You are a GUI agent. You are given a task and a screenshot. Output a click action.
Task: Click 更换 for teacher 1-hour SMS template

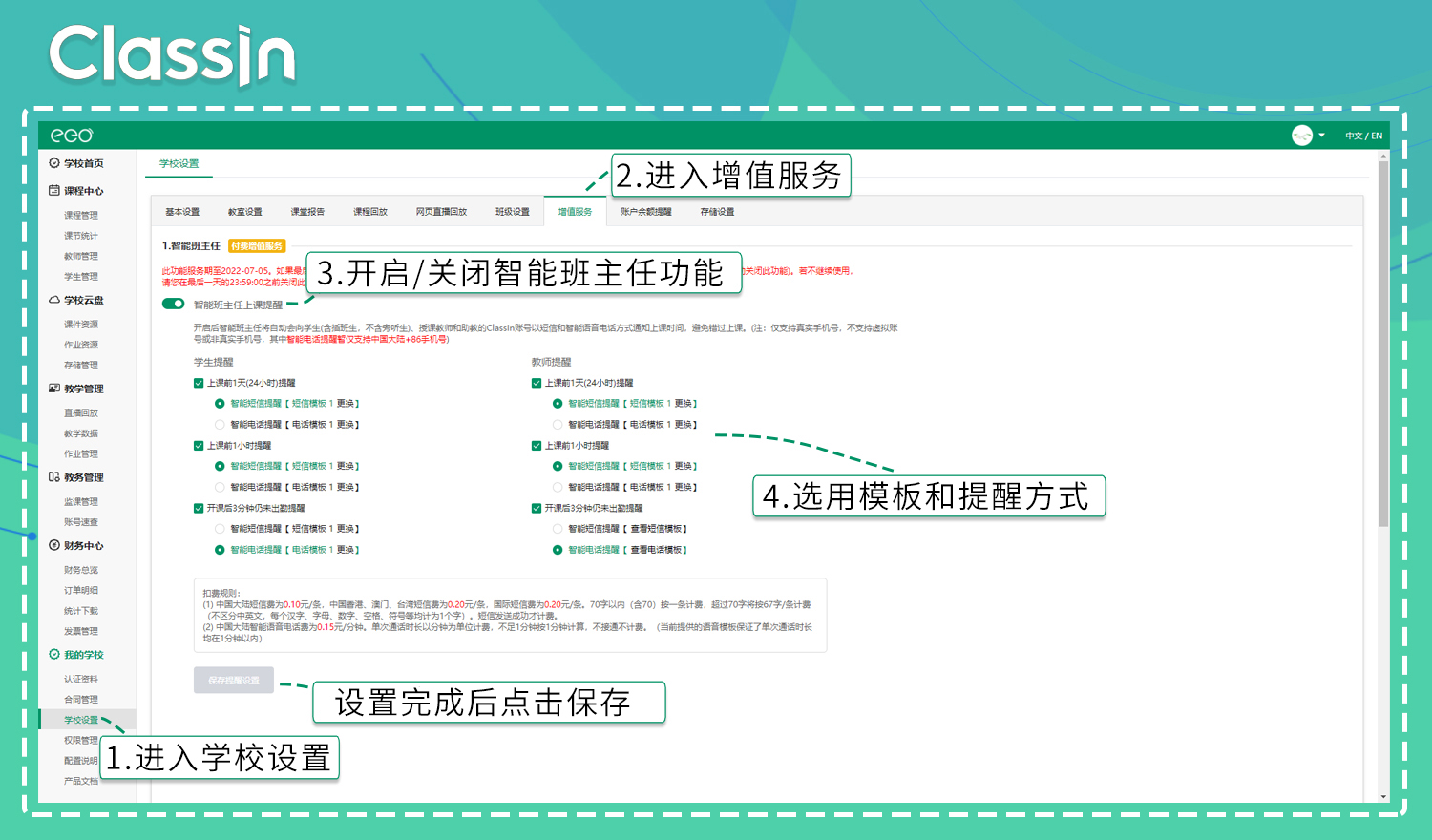click(x=684, y=467)
